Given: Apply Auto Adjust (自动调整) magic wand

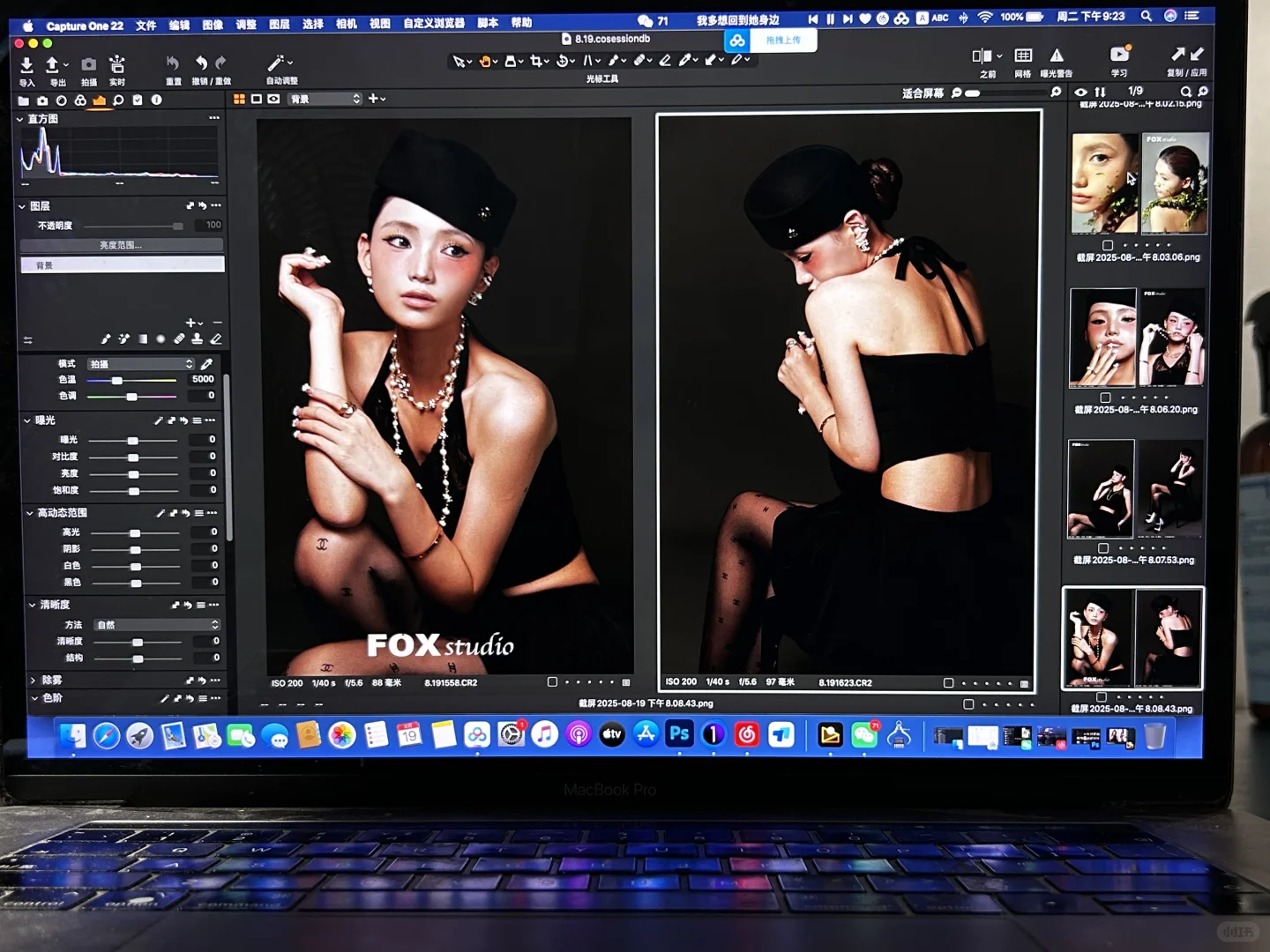Looking at the screenshot, I should [276, 63].
